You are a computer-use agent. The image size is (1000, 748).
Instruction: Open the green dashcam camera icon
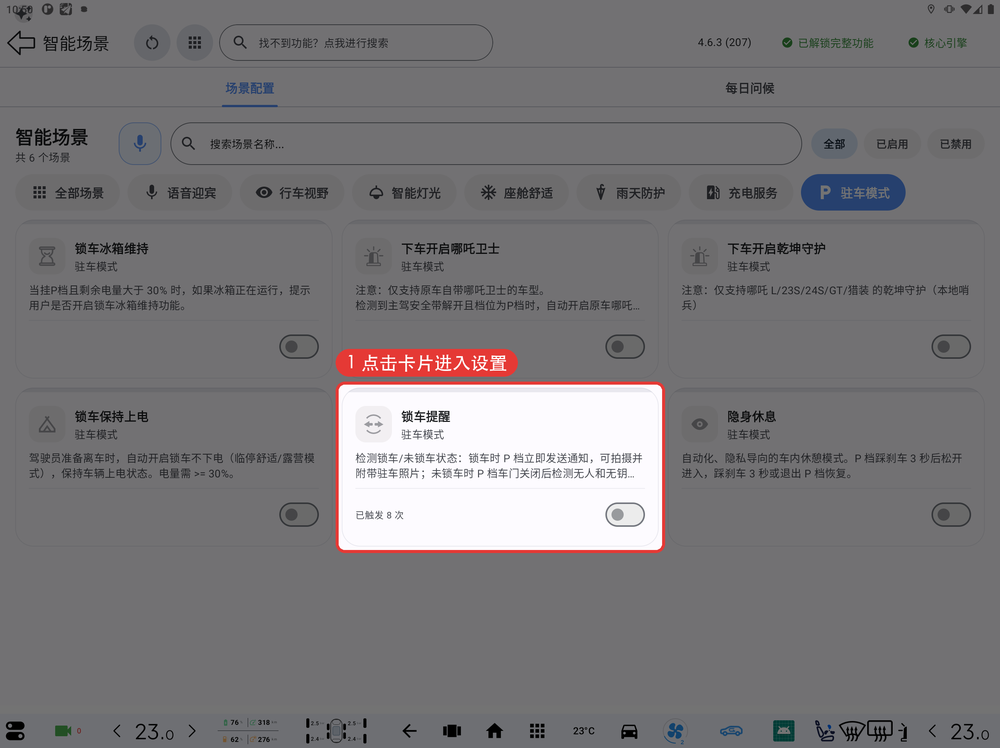pyautogui.click(x=63, y=731)
